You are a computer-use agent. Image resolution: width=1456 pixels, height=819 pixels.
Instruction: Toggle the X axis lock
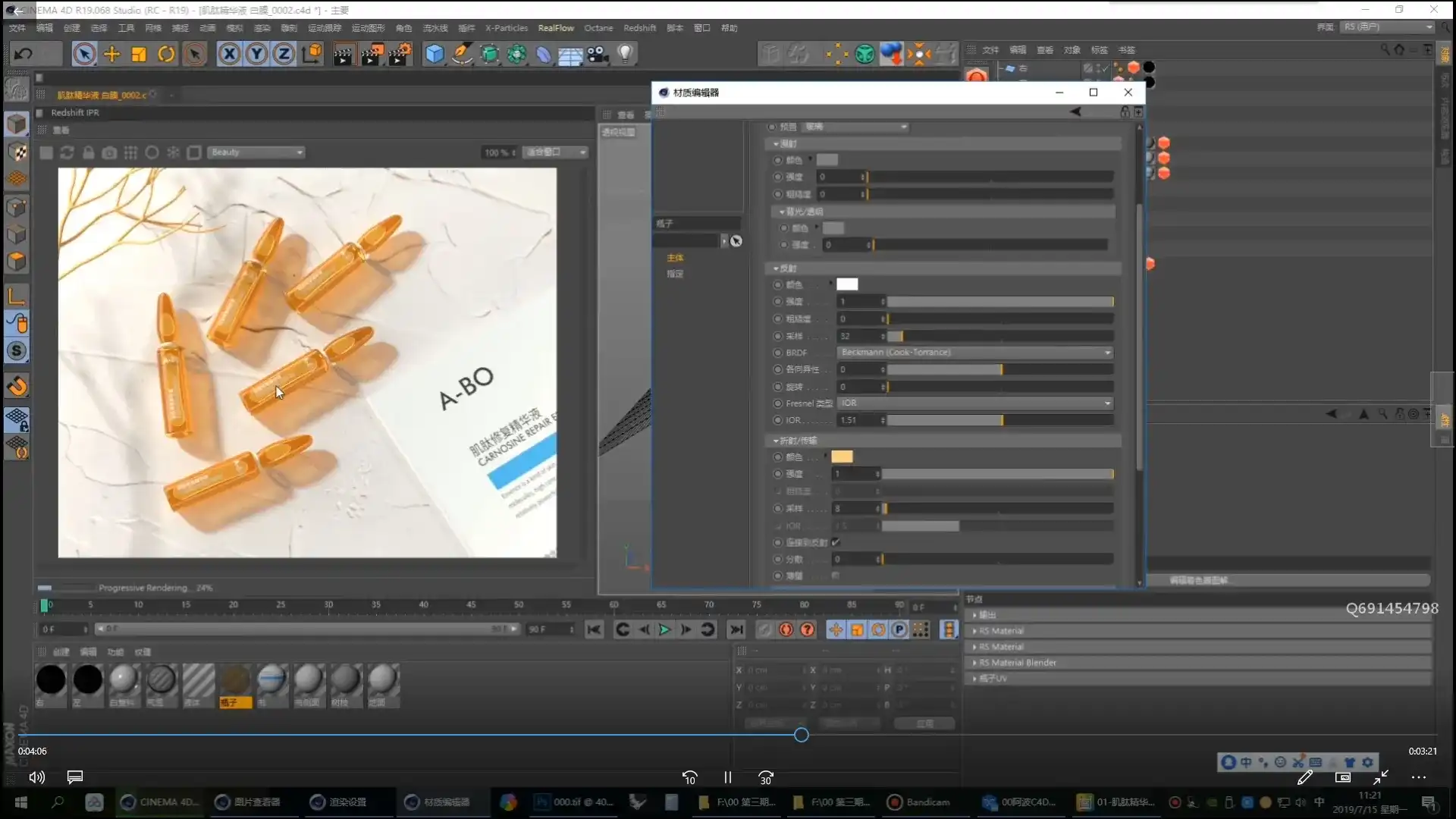(x=229, y=54)
